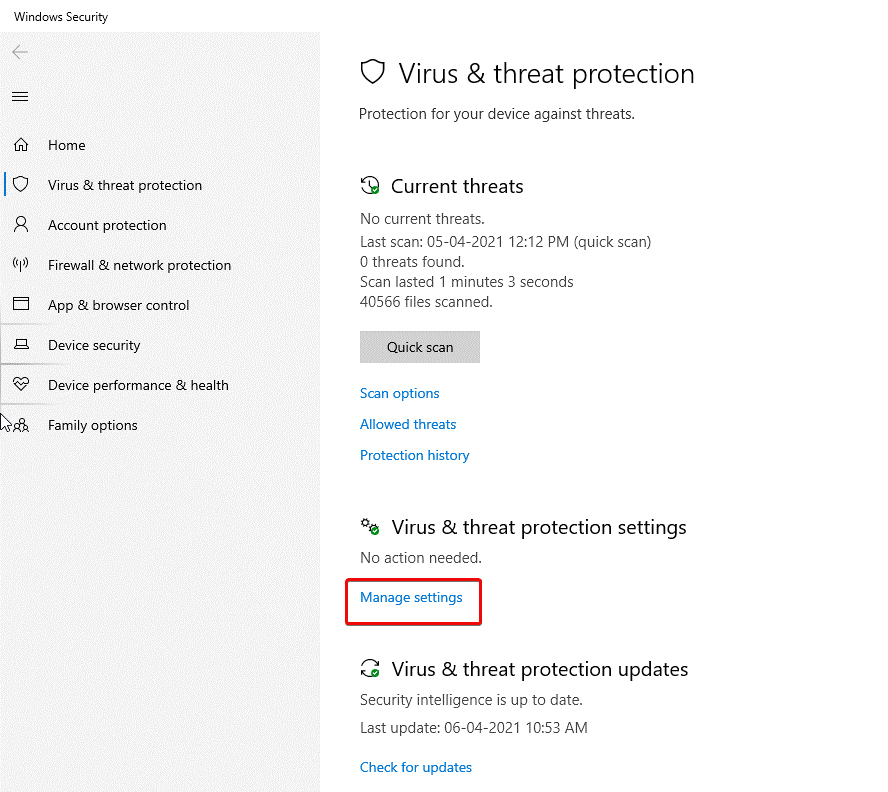888x792 pixels.
Task: Check for updates
Action: coord(416,767)
